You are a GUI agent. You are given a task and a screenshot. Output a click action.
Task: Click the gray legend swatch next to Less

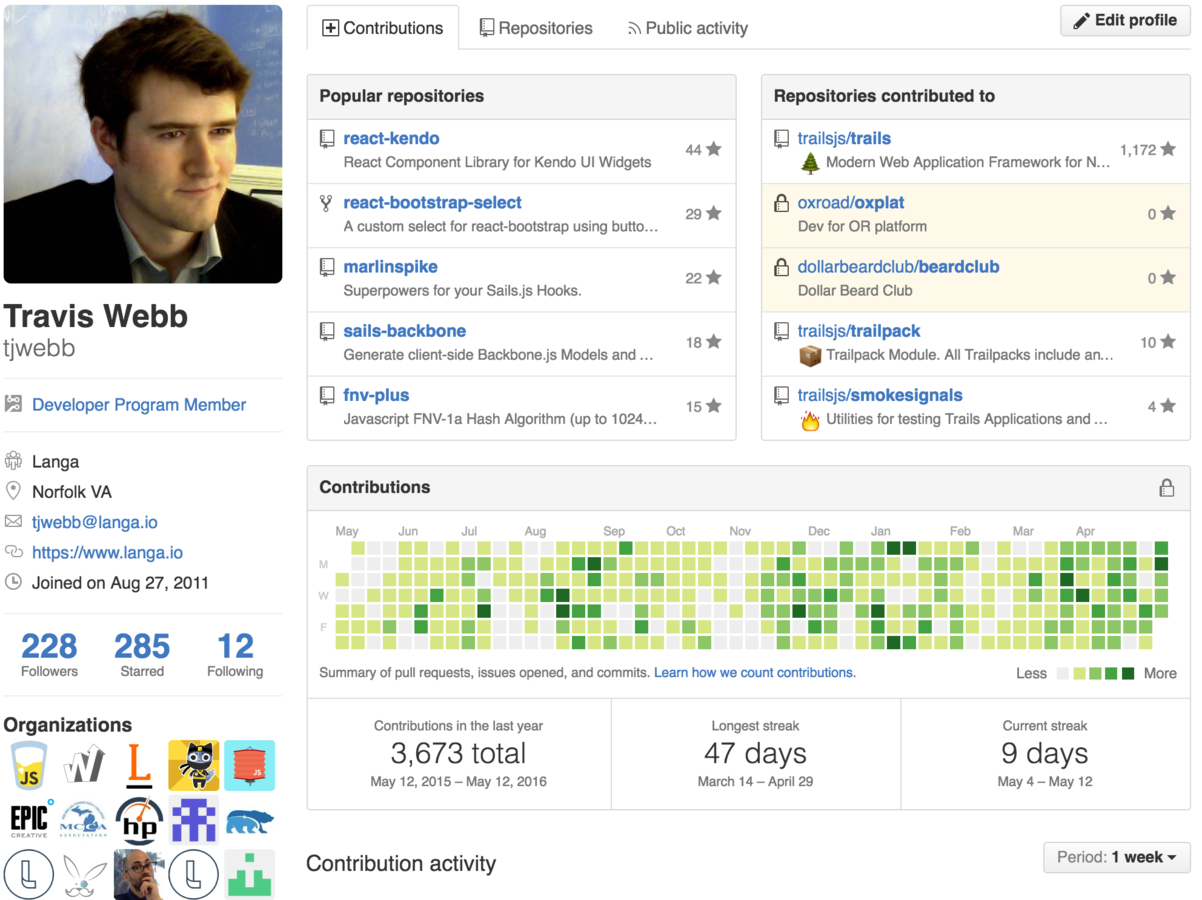point(1062,673)
